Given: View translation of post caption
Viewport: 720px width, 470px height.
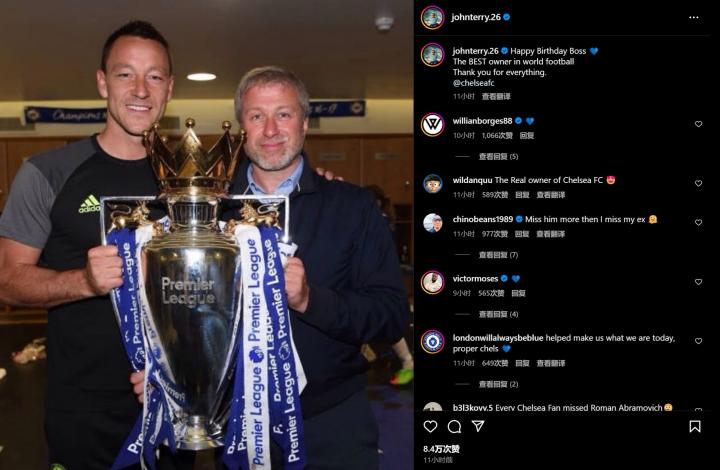Looking at the screenshot, I should [496, 96].
